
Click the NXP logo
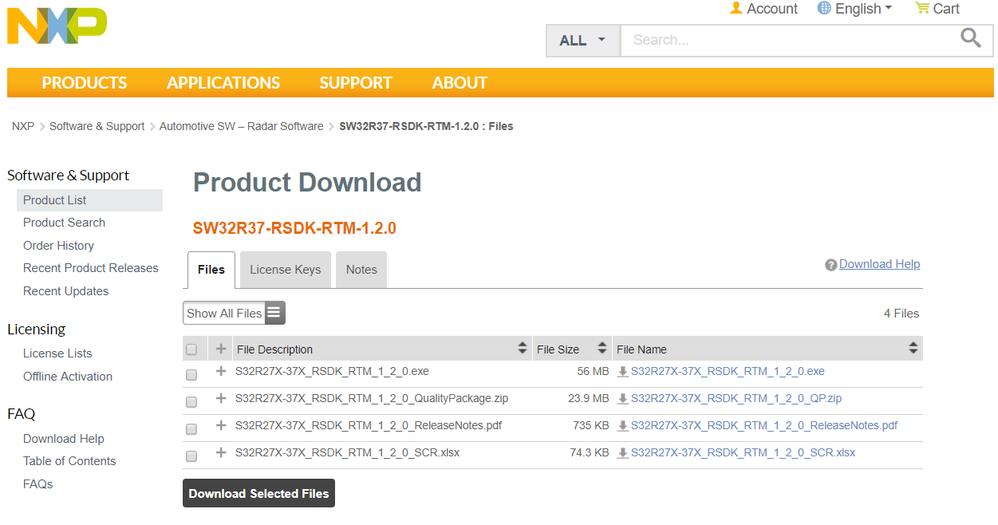click(57, 26)
